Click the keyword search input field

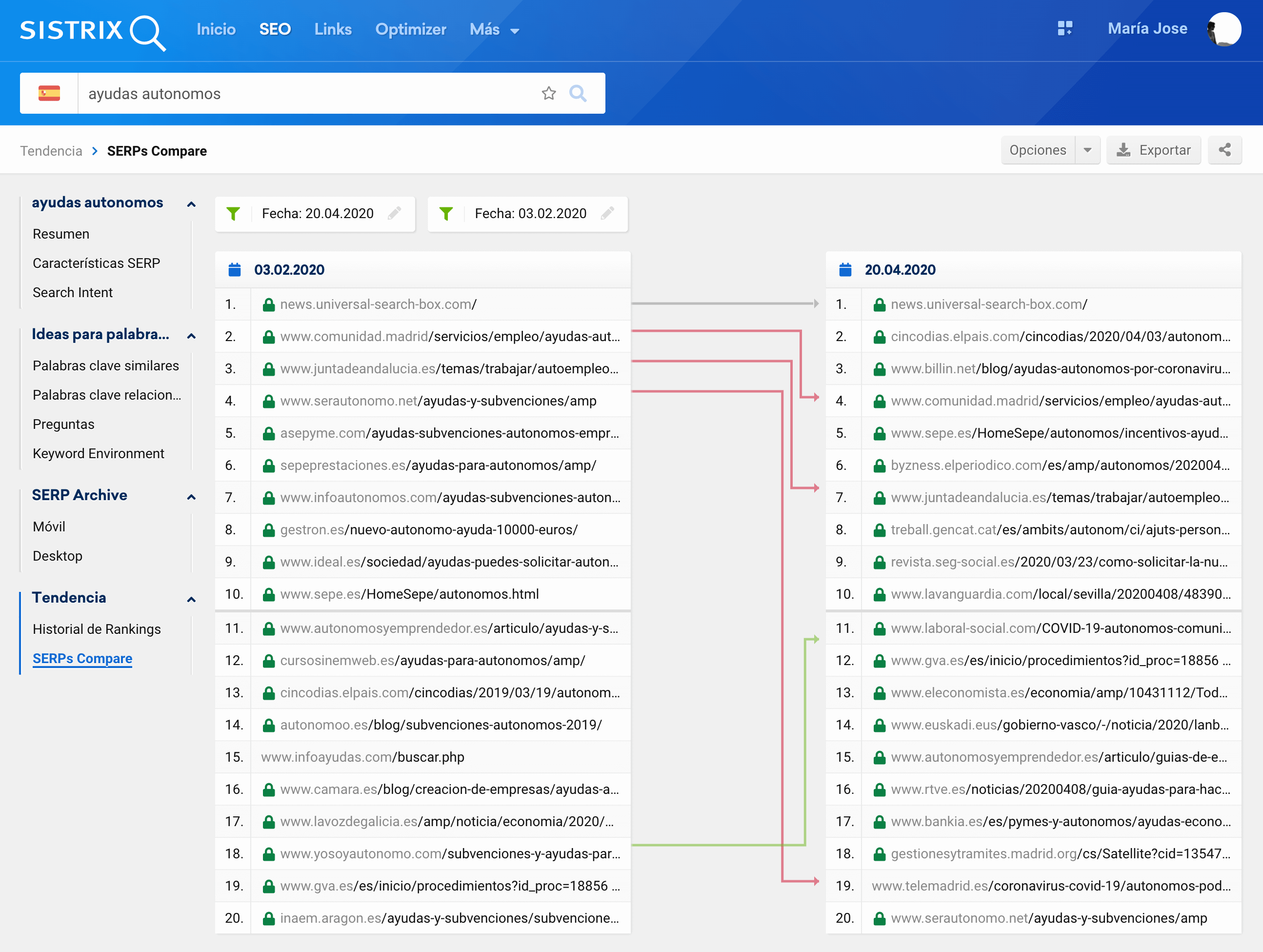point(308,93)
